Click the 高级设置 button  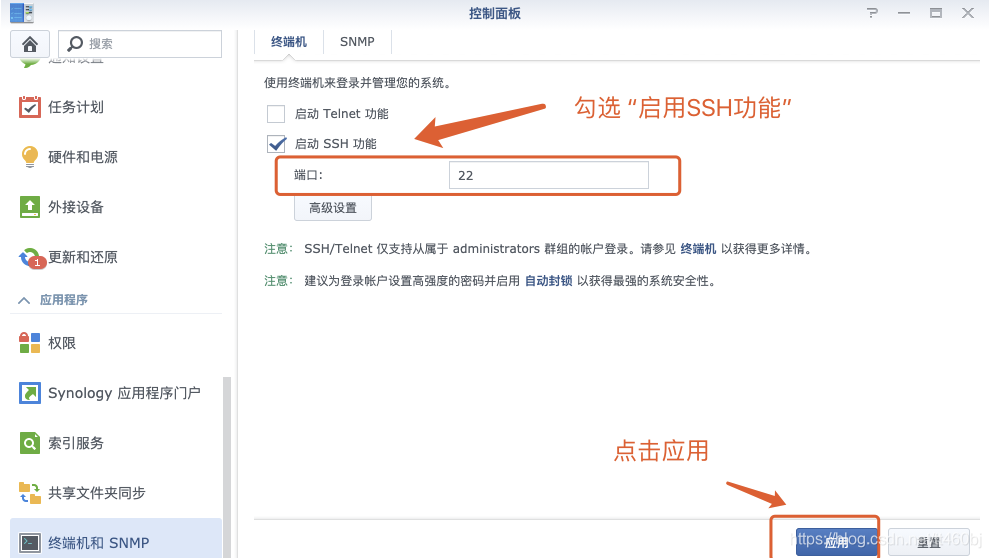point(333,208)
